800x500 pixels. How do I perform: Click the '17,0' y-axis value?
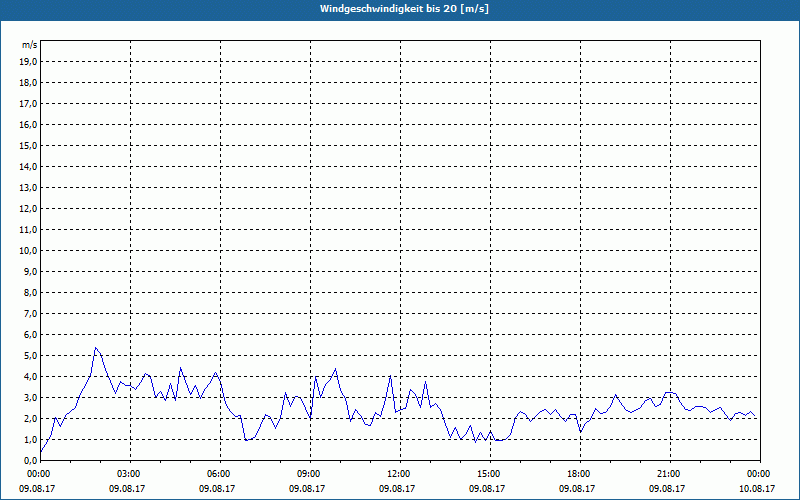28,104
